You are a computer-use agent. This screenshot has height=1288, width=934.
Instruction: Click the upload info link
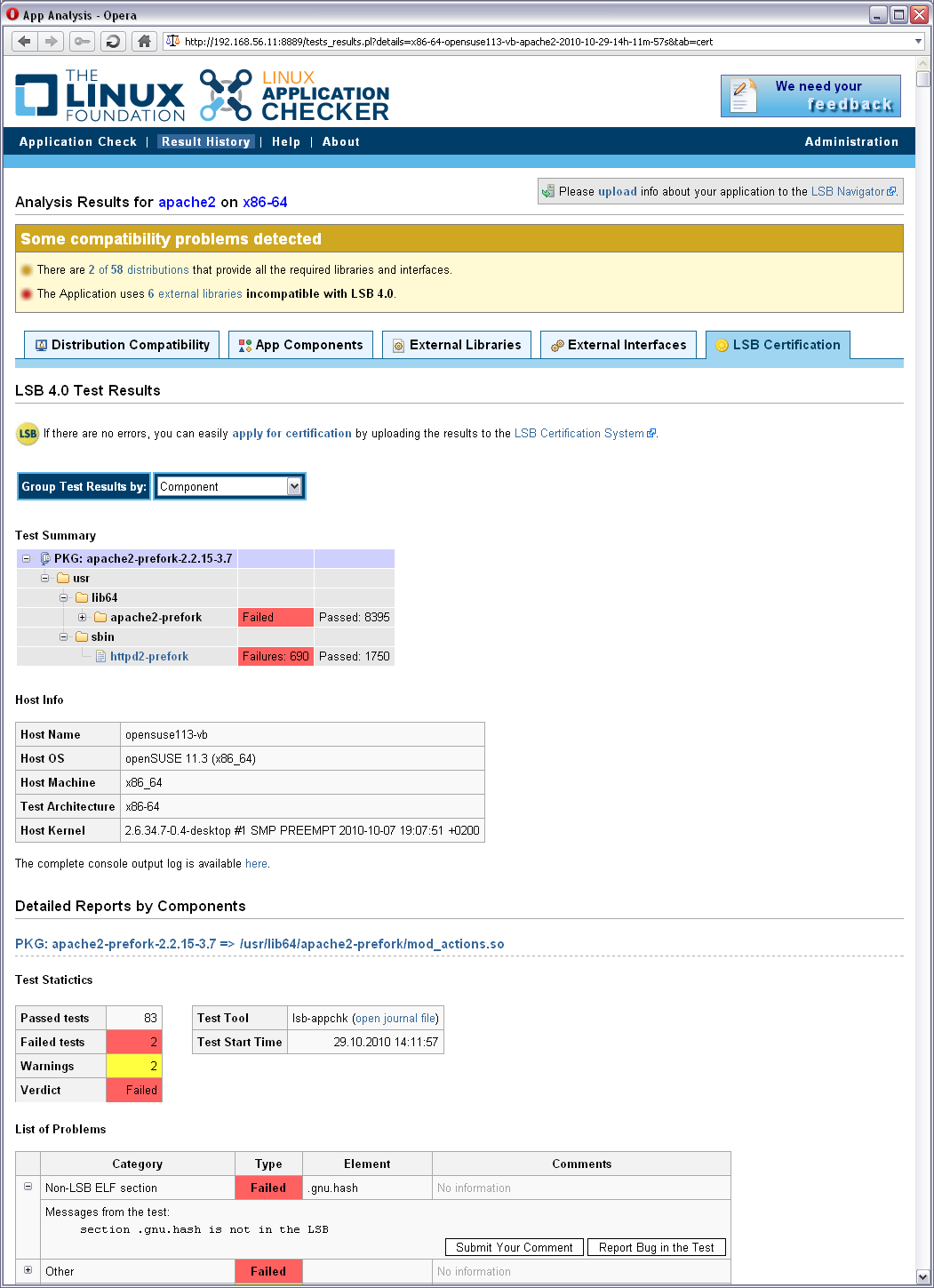coord(618,191)
